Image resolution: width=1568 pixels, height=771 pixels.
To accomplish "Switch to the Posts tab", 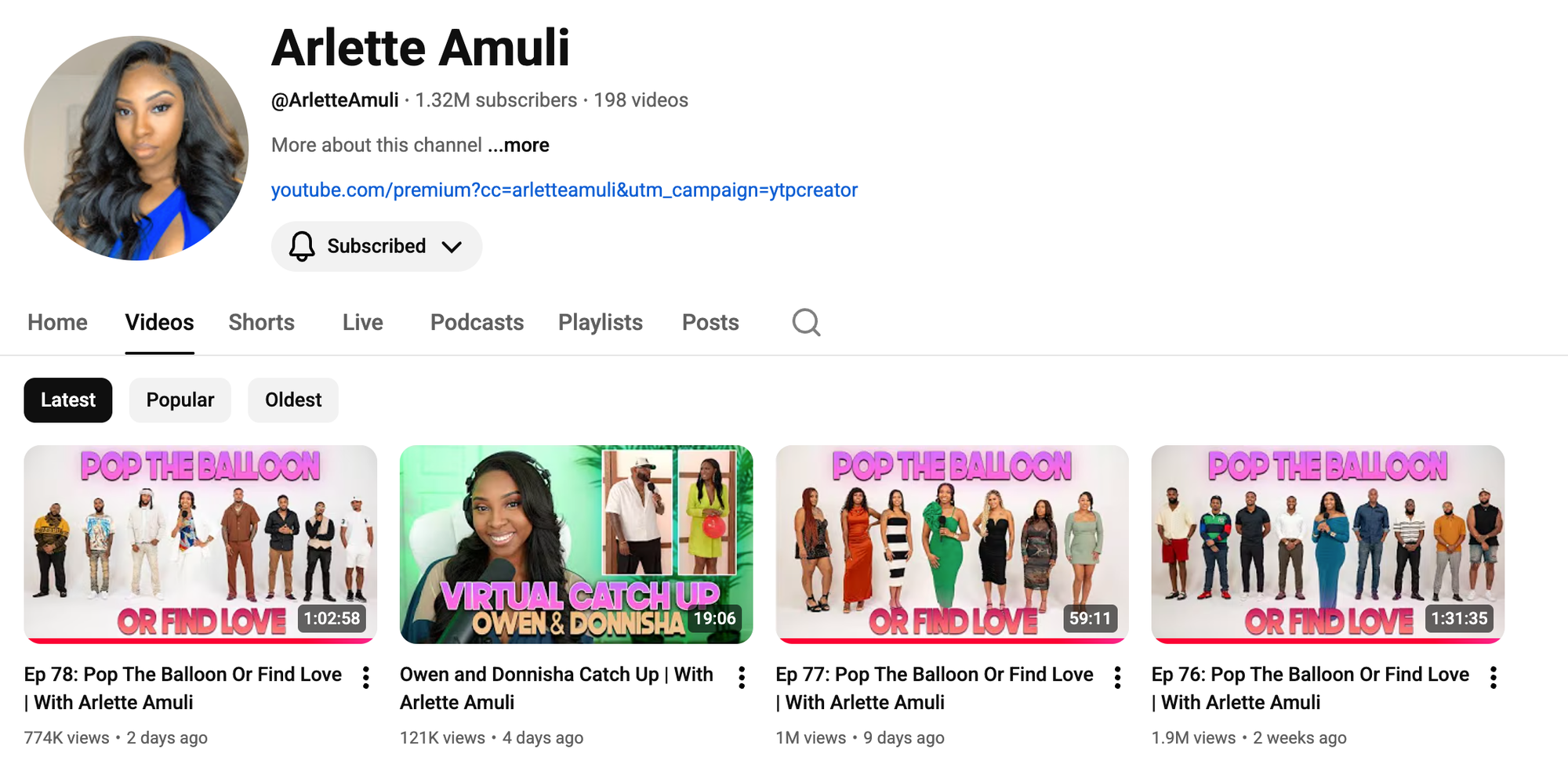I will point(710,322).
